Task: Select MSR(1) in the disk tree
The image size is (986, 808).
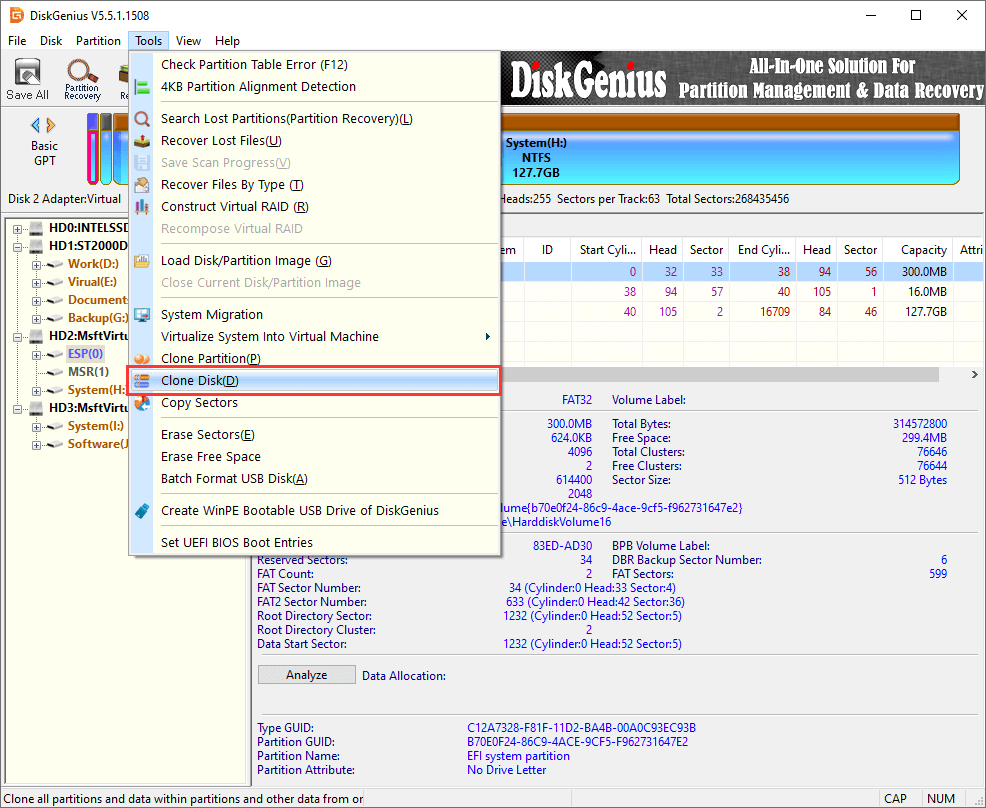Action: 88,372
